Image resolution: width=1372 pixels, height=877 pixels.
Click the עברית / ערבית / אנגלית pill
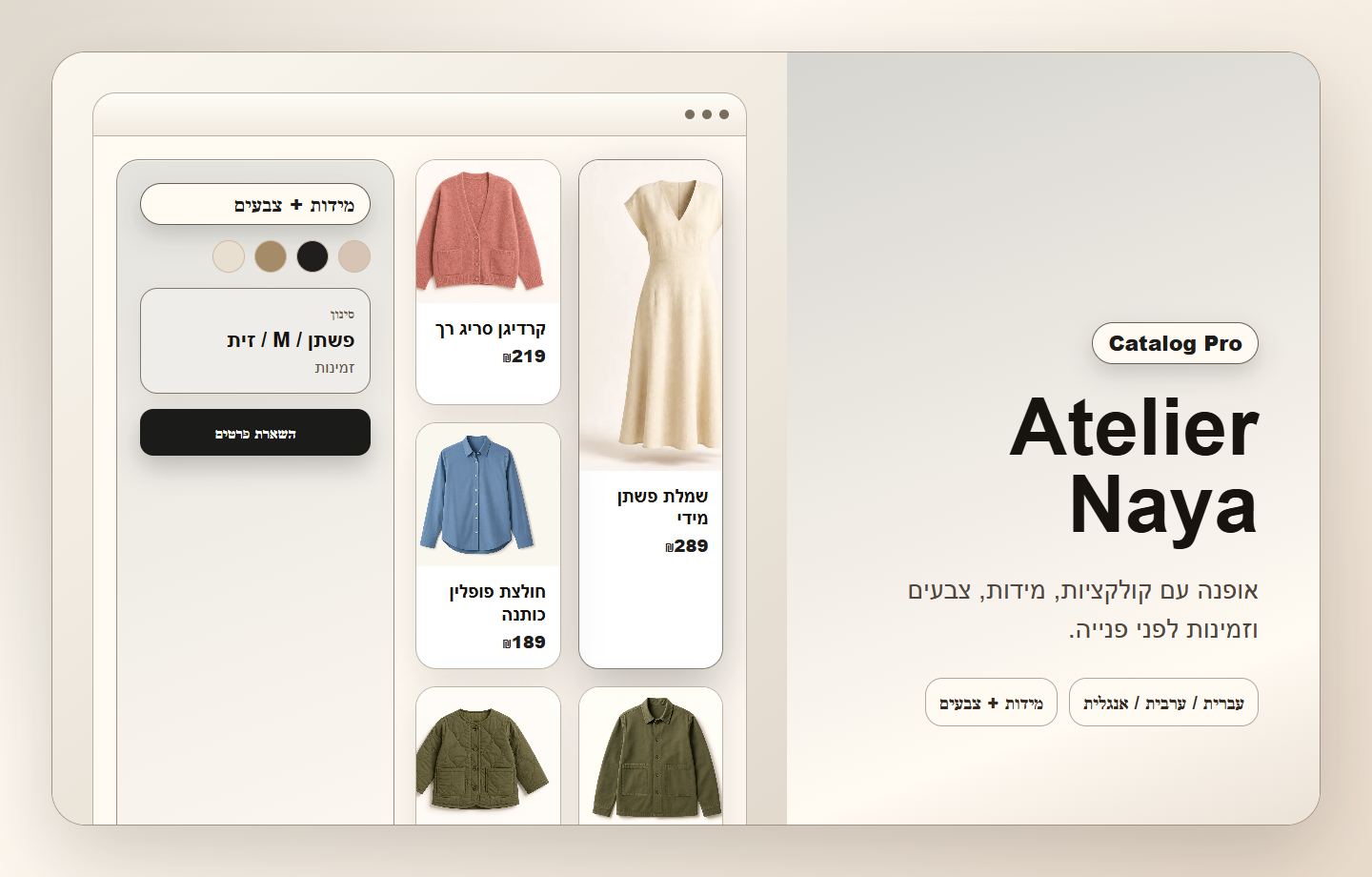click(x=1163, y=703)
